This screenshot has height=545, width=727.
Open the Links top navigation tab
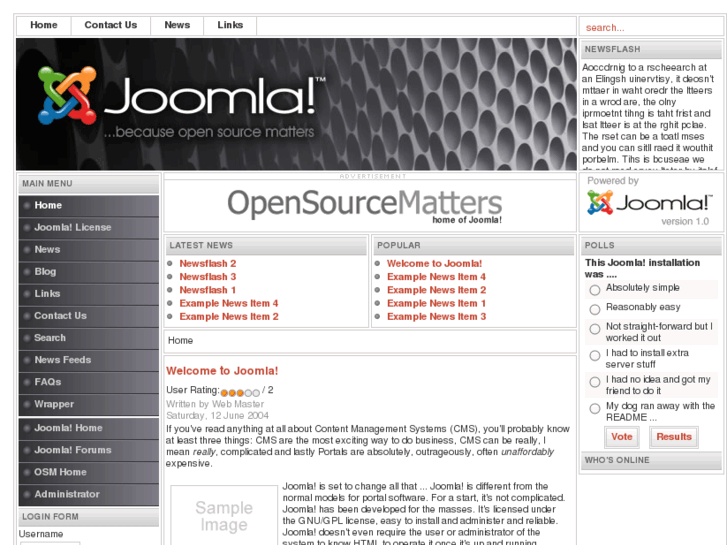230,25
